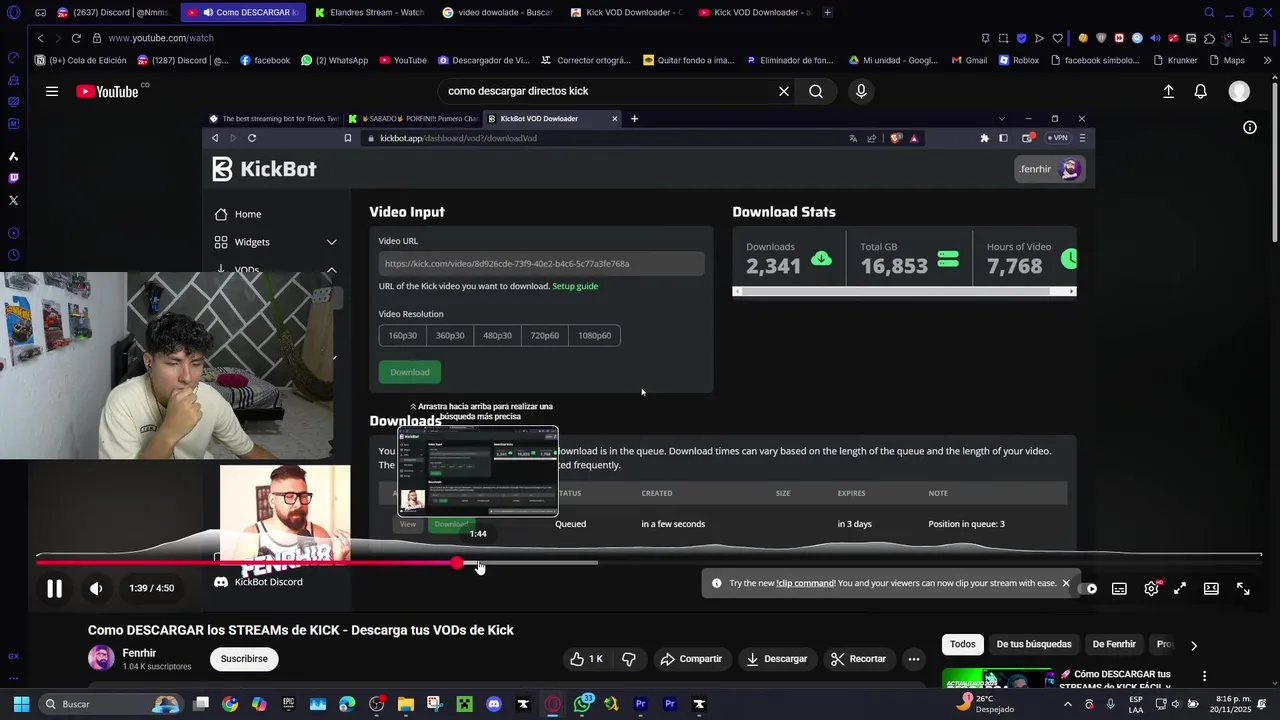Go back in the browser
This screenshot has width=1280, height=720.
coord(40,38)
